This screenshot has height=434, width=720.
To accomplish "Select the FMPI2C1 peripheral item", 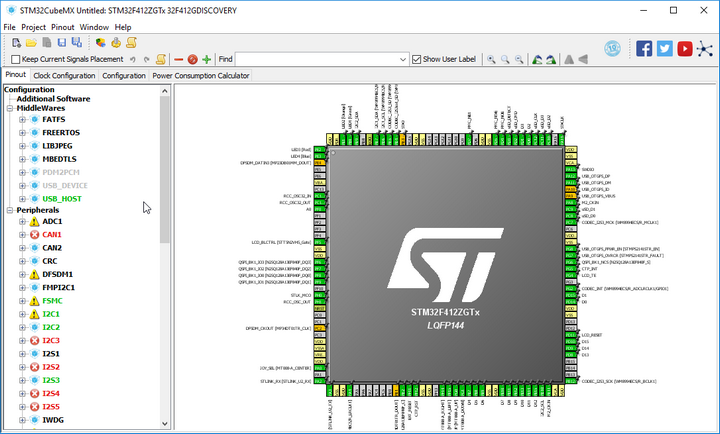I will point(58,288).
